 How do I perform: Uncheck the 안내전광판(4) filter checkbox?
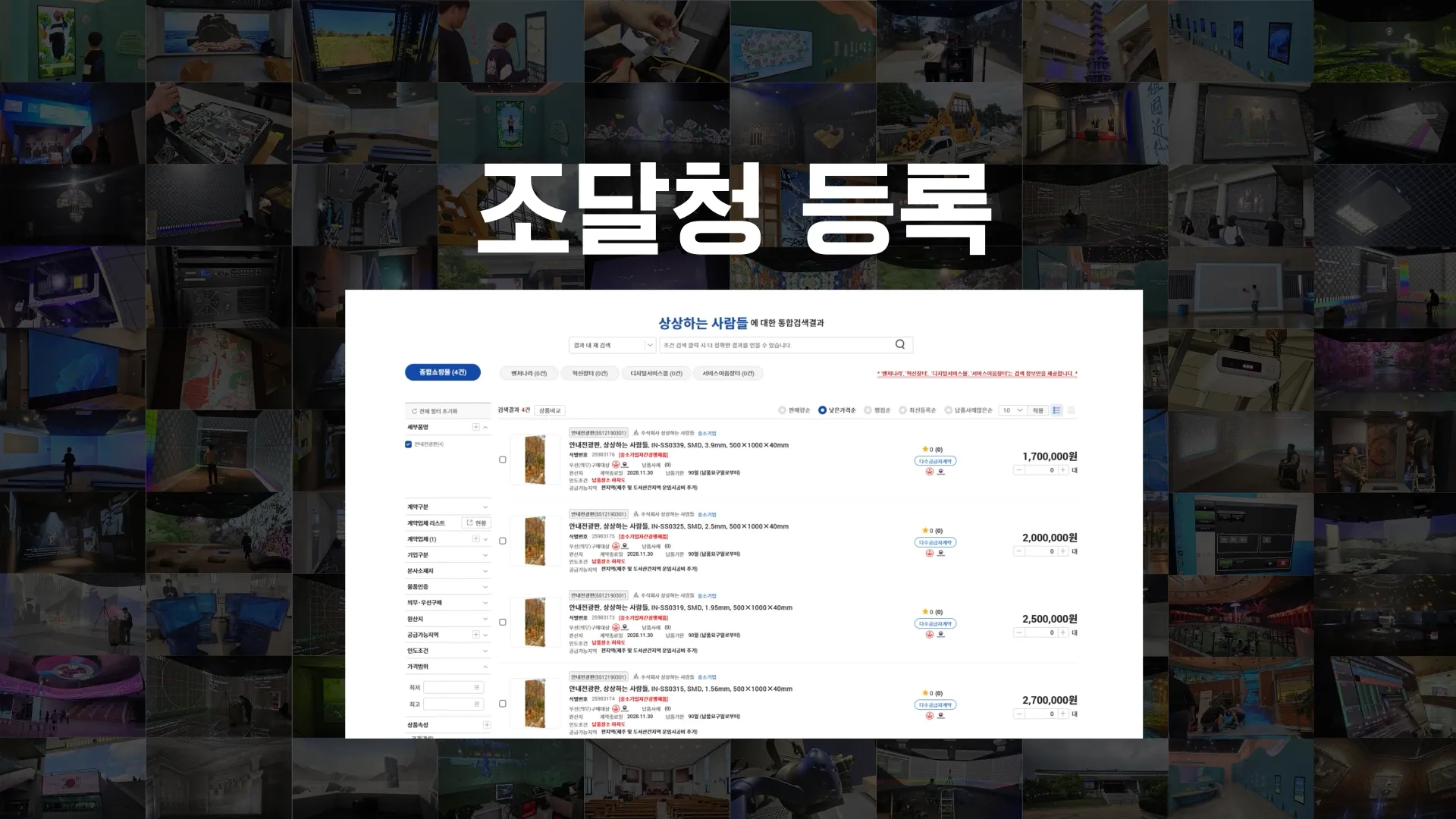coord(409,444)
